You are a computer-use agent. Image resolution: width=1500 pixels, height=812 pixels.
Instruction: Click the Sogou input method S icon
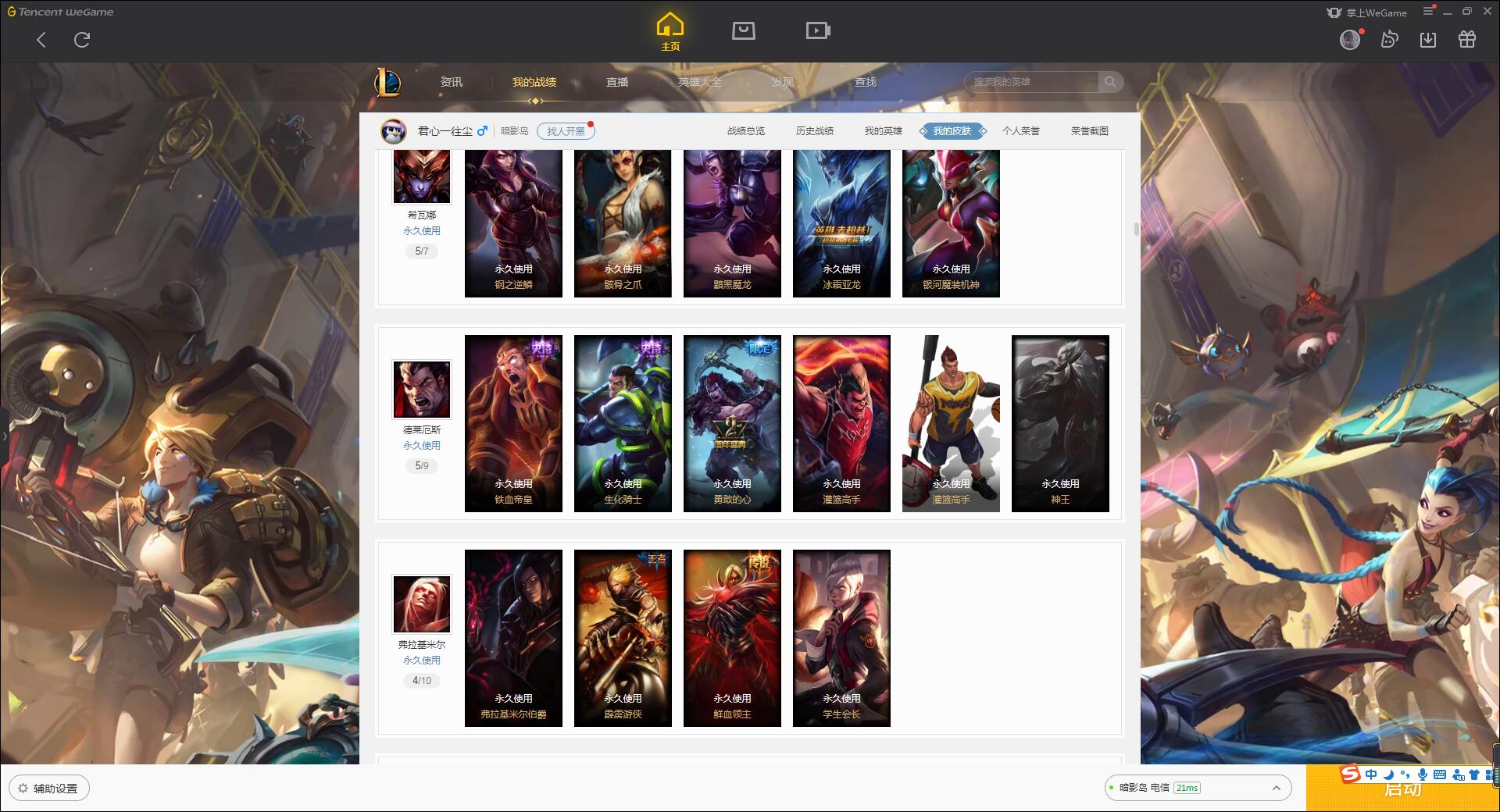1350,774
